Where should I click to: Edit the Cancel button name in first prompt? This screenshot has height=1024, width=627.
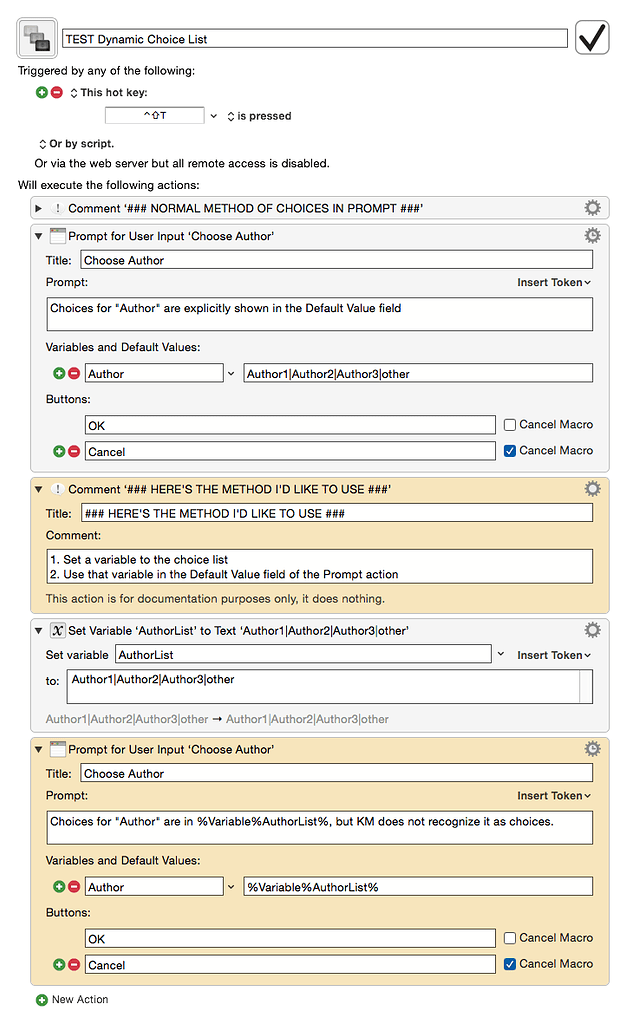coord(290,451)
